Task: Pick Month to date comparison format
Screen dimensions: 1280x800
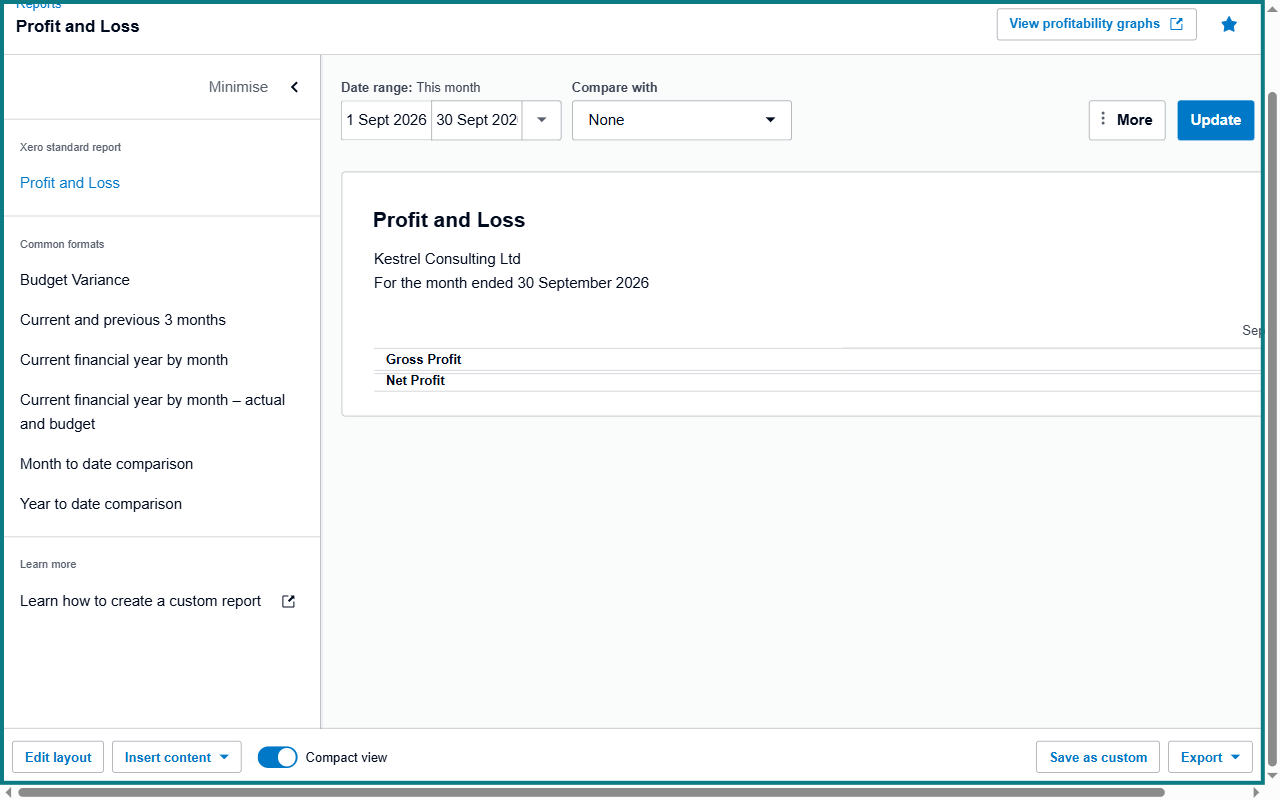Action: 107,464
